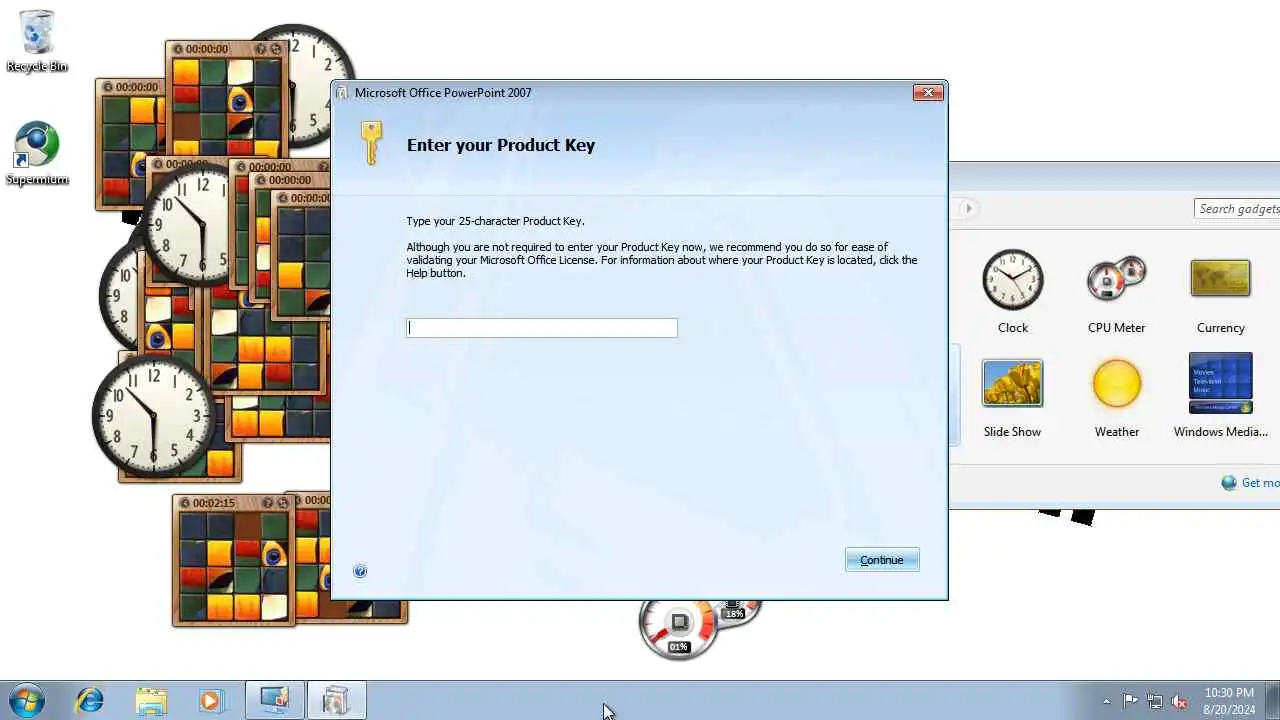The image size is (1280, 720).
Task: Click the network tray icon
Action: (1155, 701)
